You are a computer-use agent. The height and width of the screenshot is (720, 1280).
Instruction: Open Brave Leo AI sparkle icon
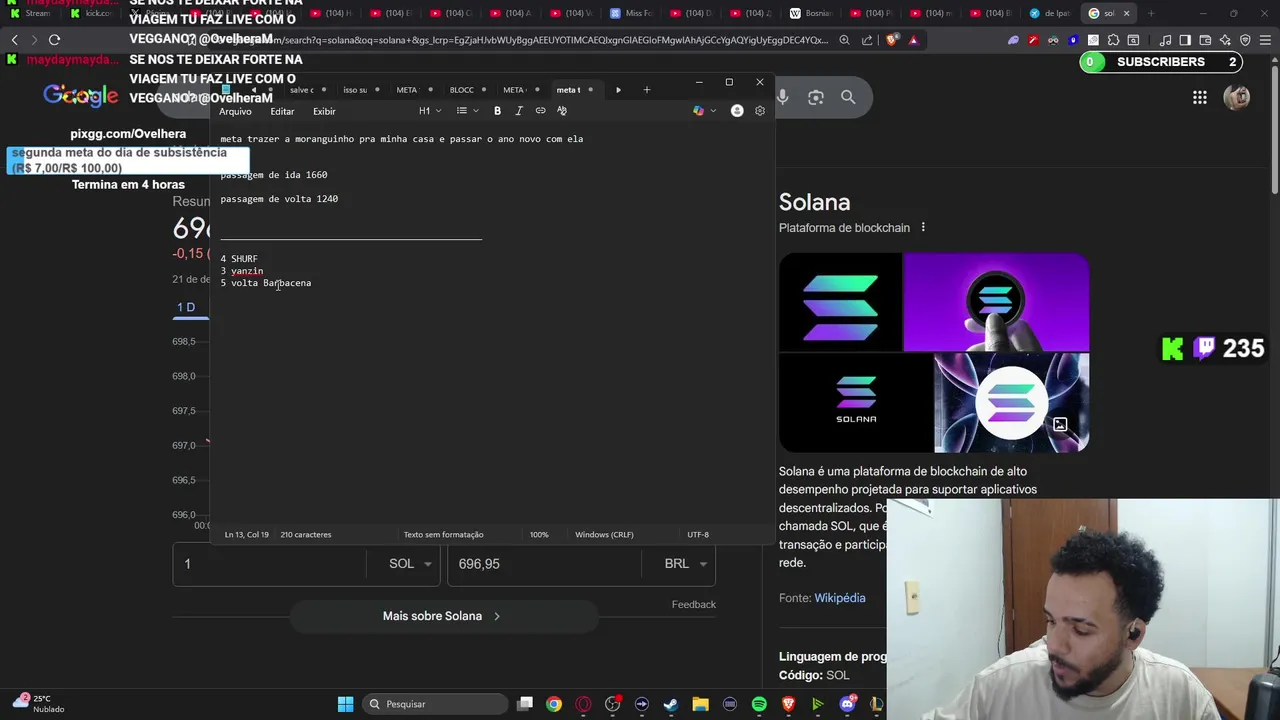1225,40
